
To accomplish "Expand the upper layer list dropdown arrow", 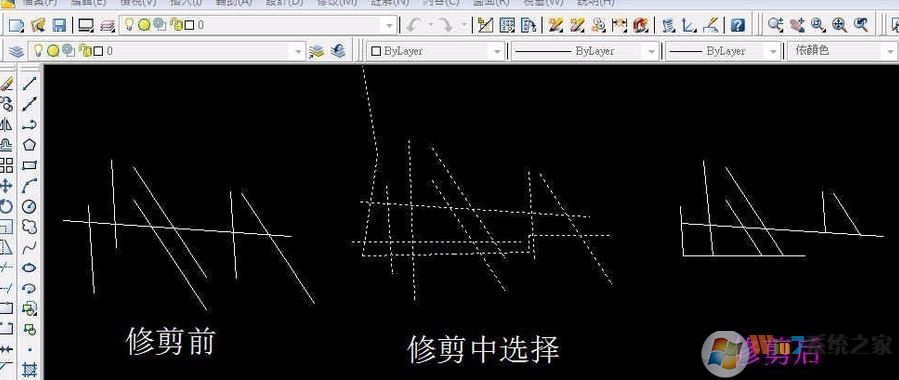I will [x=390, y=26].
